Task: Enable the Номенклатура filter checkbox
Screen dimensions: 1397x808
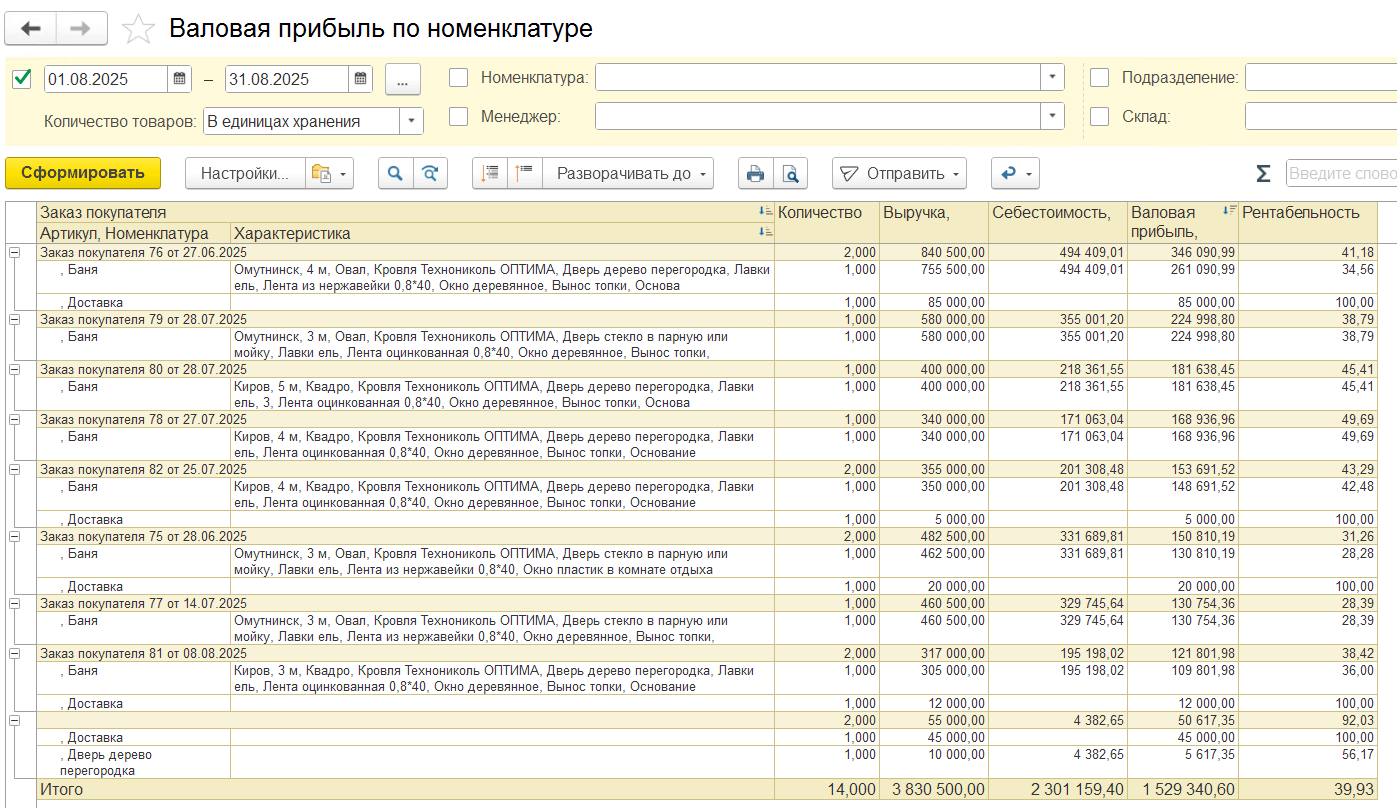Action: pyautogui.click(x=459, y=78)
